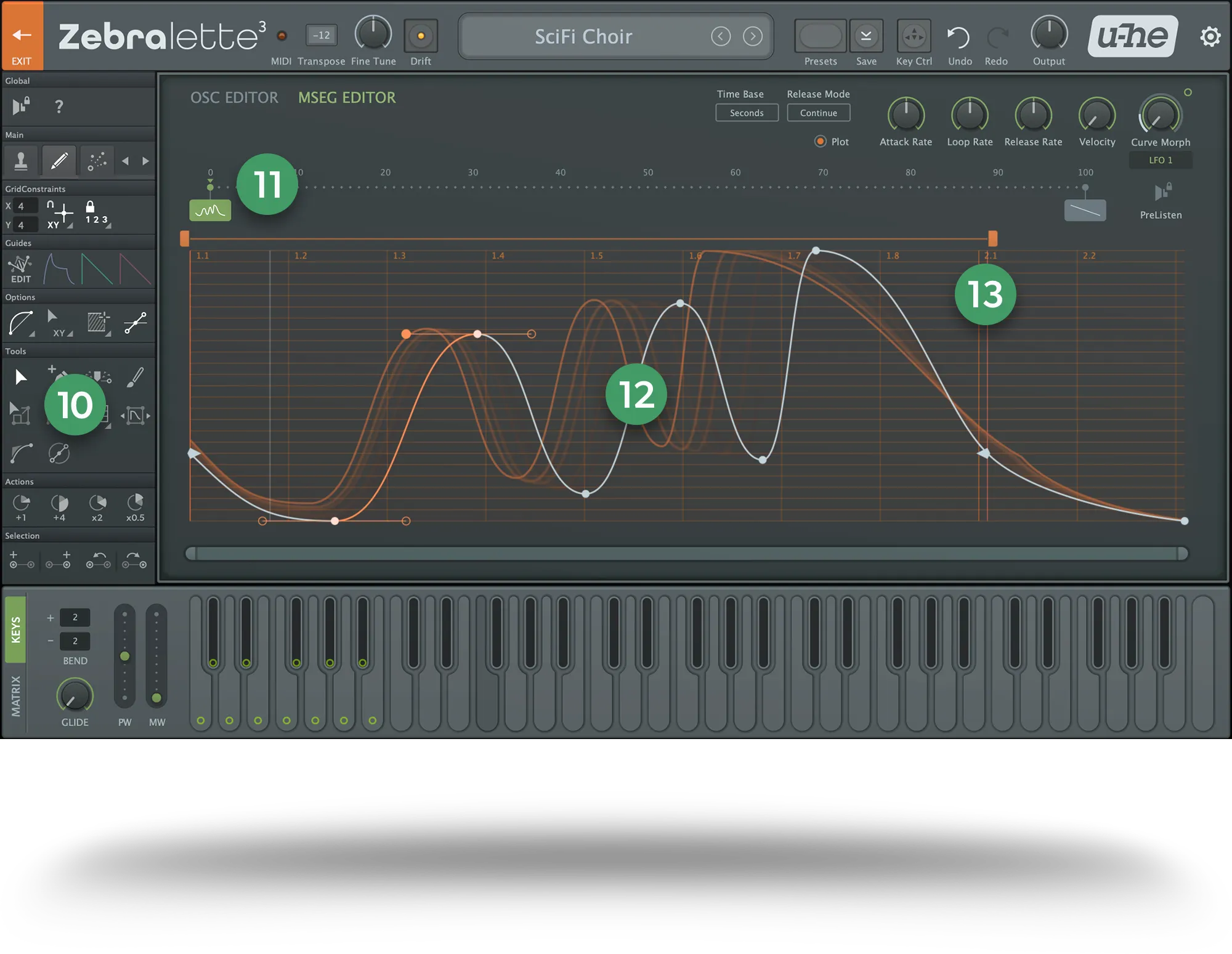
Task: Click the MW mod wheel slider
Action: (156, 656)
